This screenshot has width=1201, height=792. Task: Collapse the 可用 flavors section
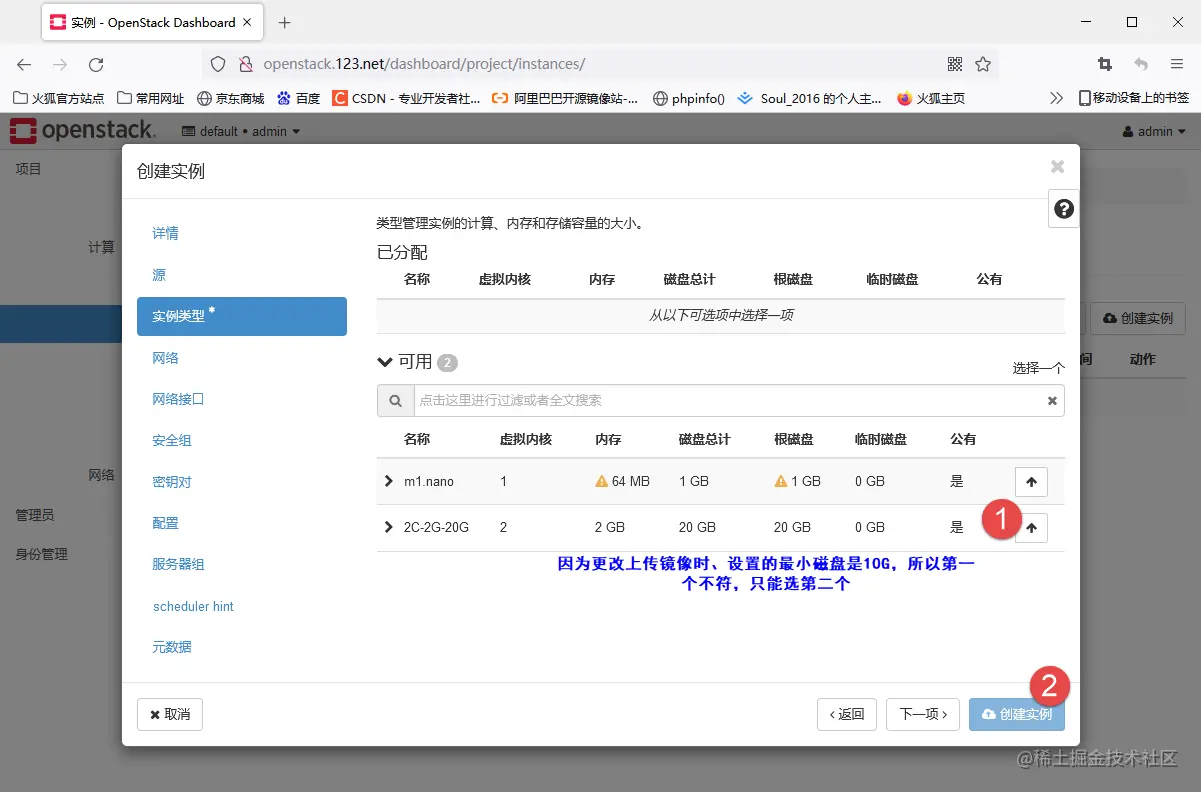(x=385, y=362)
